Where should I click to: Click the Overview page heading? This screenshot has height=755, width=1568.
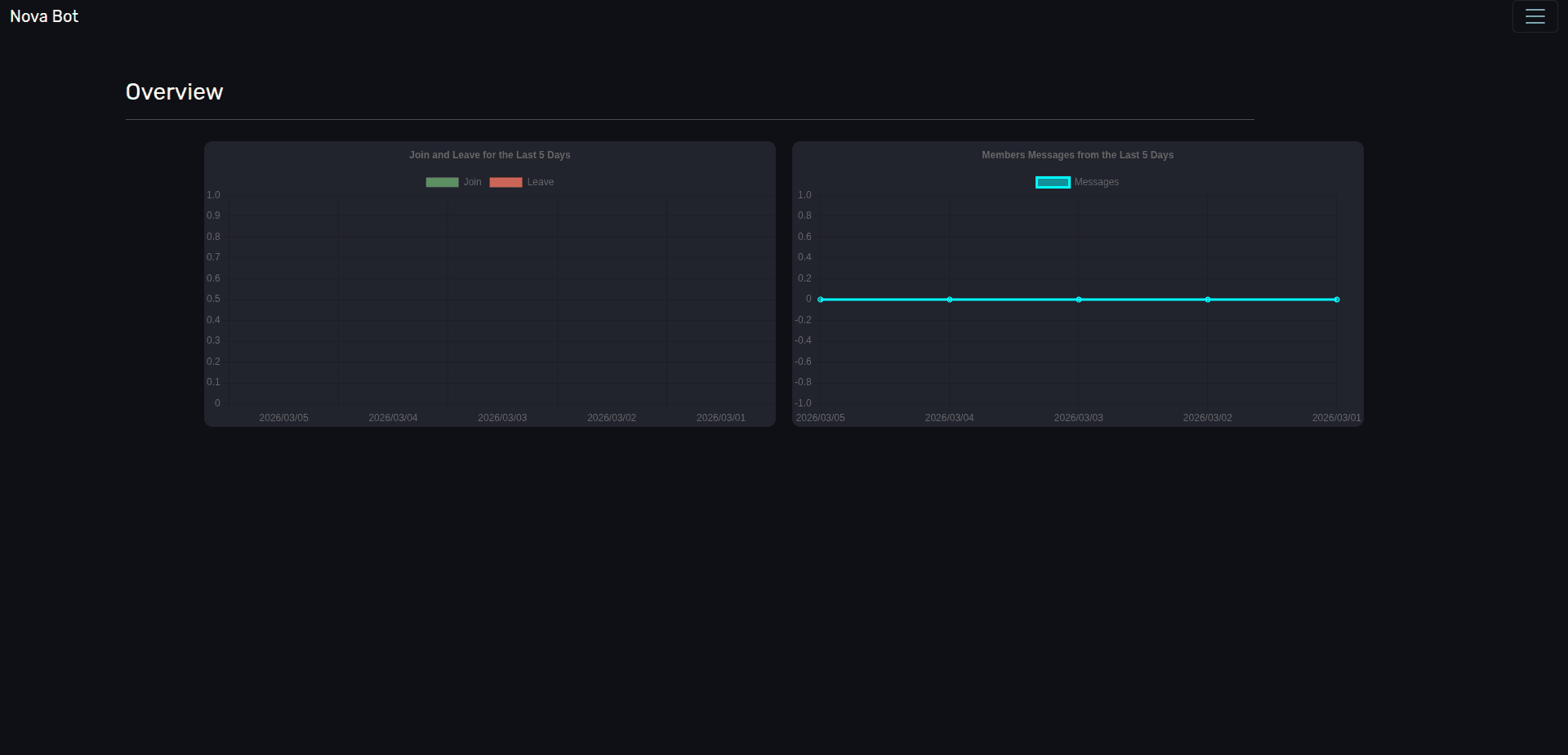[x=174, y=92]
